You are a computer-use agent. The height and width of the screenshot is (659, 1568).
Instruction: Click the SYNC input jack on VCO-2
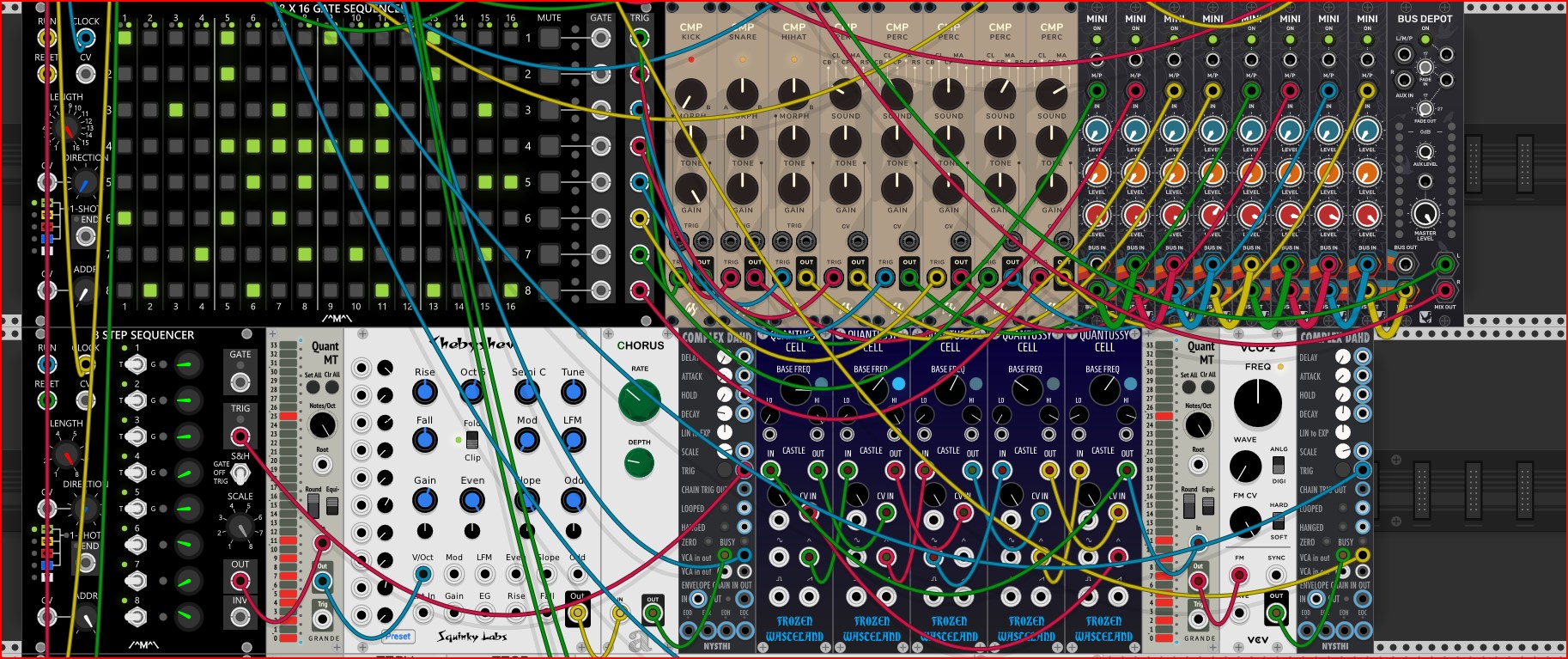pos(1276,576)
